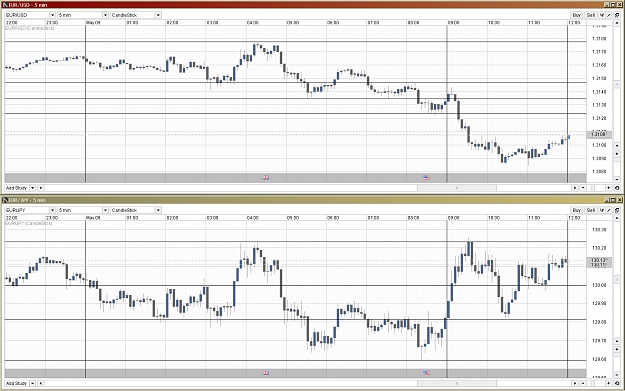Open the CandleStick chart type dropdown in the EUR/USD chart
Screen dimensions: 625x391
pyautogui.click(x=158, y=15)
